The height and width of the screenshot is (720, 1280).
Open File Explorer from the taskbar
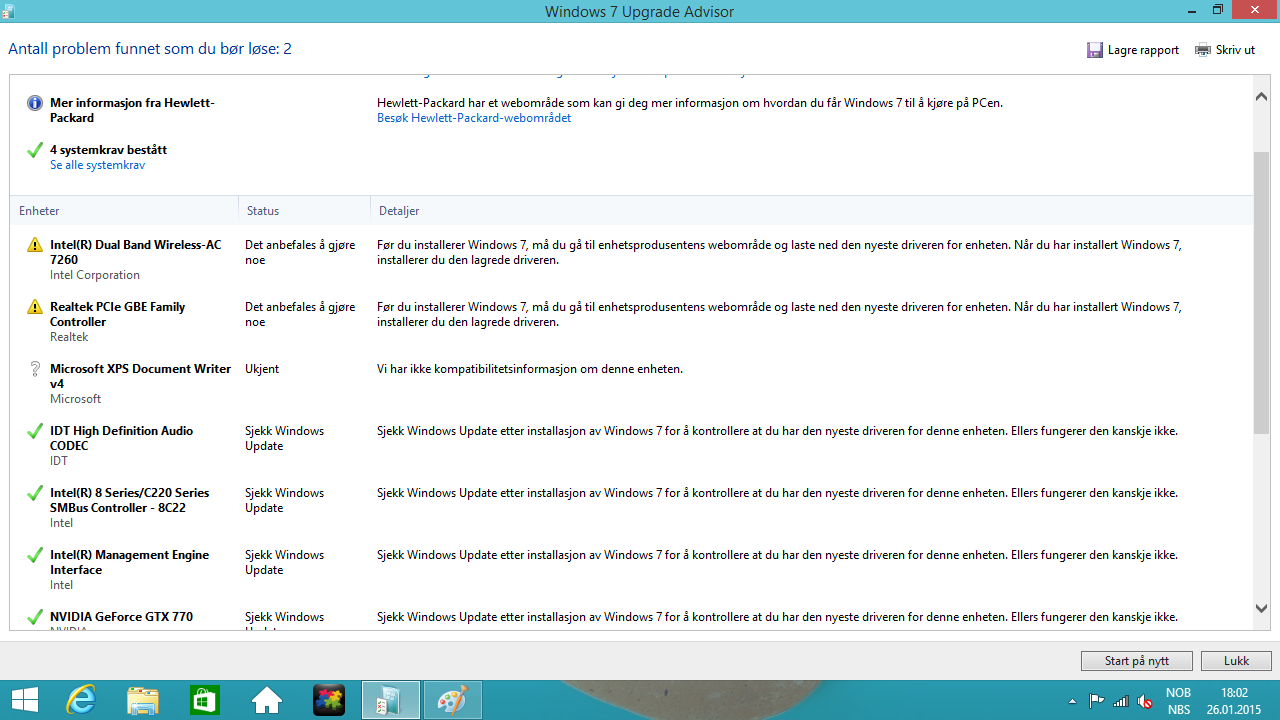[x=143, y=700]
